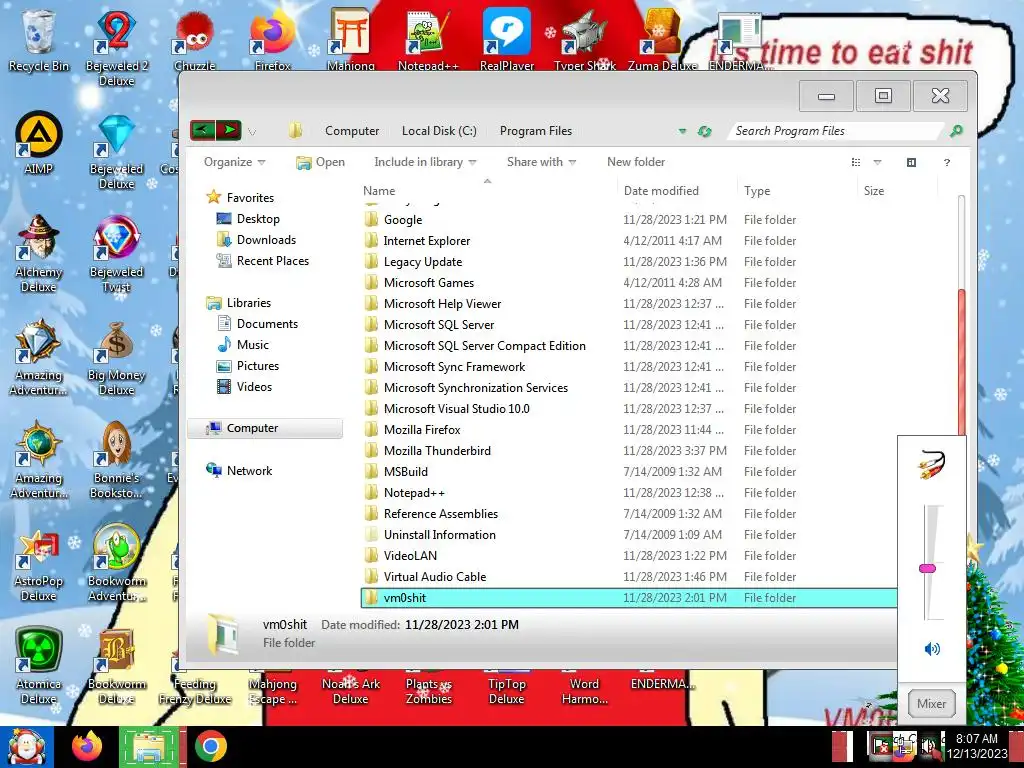Expand Include in library menu
1024x768 pixels.
425,162
